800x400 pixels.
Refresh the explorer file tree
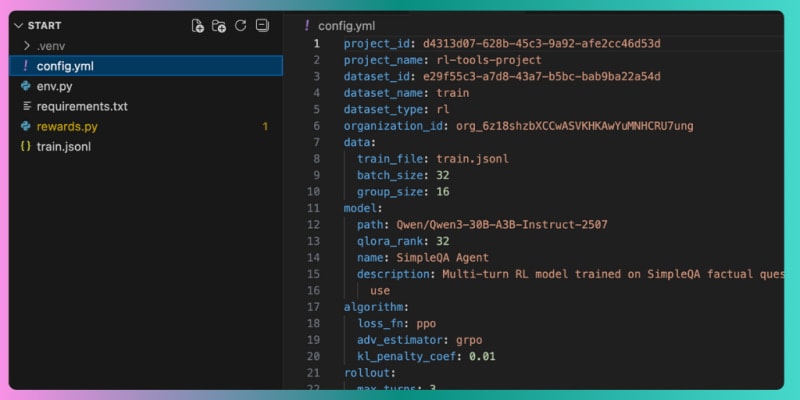[x=240, y=26]
